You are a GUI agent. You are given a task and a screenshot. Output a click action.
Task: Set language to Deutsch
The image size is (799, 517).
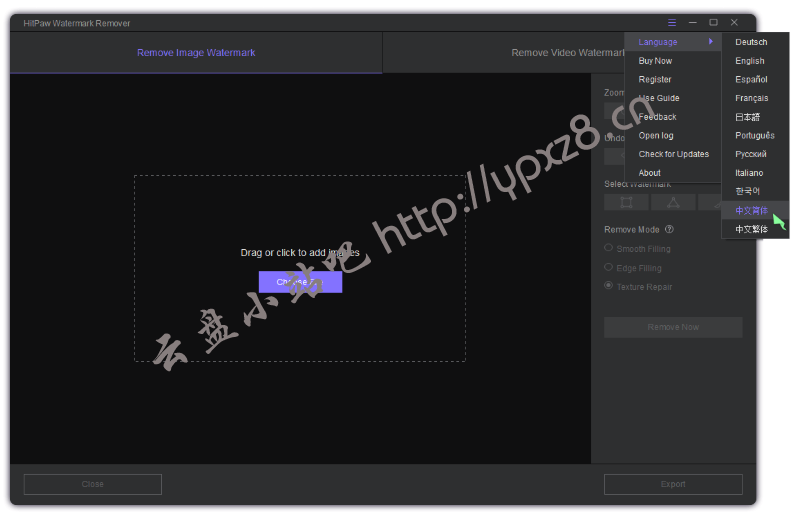[756, 42]
